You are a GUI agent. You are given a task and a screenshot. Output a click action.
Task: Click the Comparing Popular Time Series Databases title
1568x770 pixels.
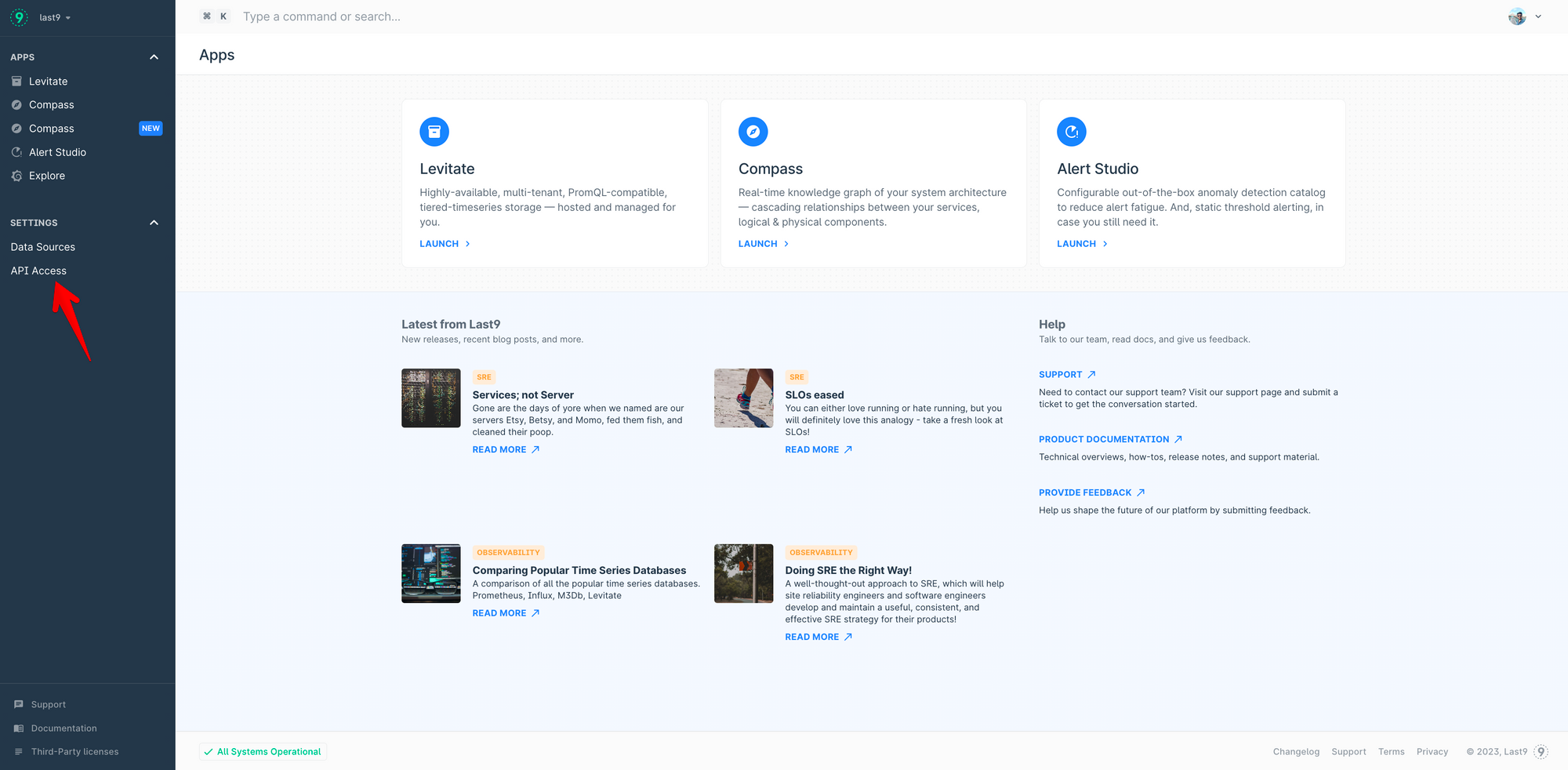[579, 571]
